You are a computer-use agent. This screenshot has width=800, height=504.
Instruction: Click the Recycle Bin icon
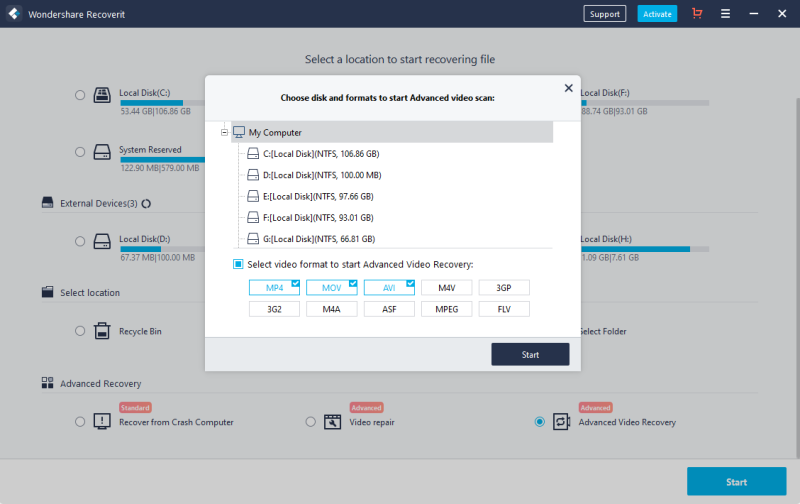[x=102, y=331]
